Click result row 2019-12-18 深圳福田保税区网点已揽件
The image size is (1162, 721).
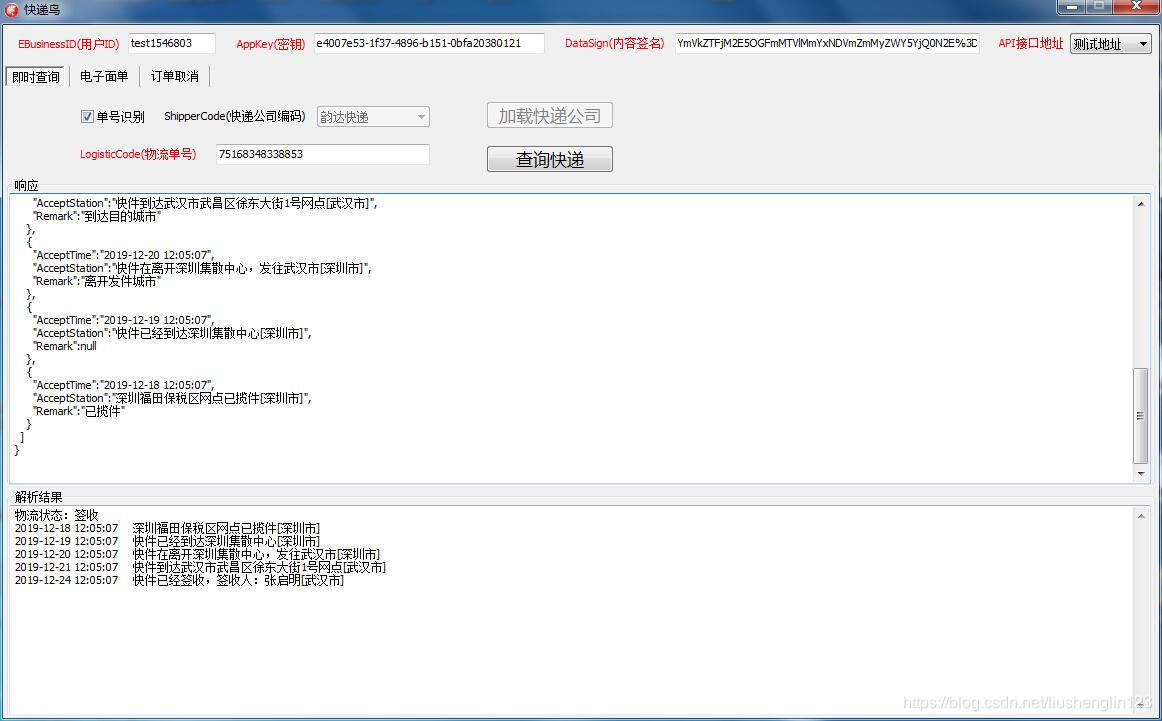[167, 528]
